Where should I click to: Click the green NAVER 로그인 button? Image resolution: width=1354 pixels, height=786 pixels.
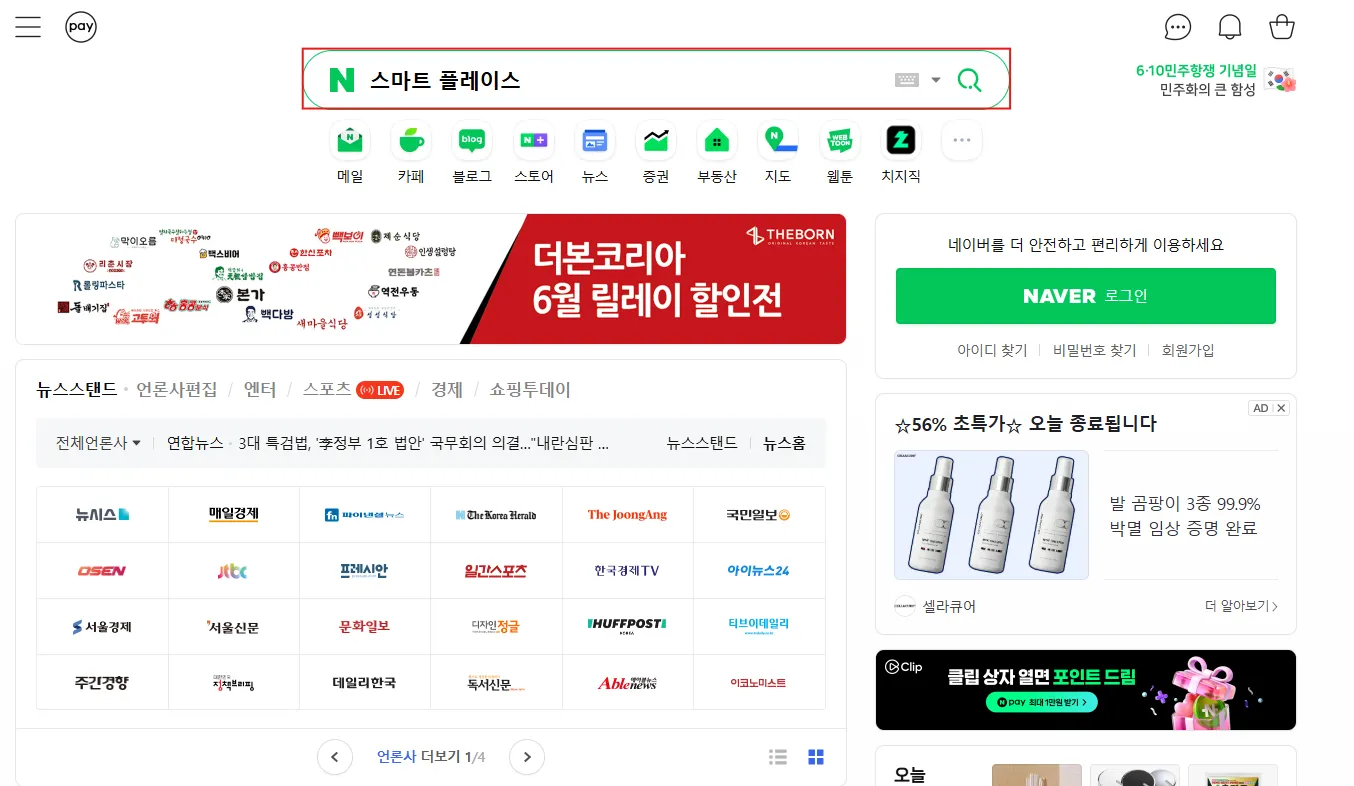(1086, 296)
